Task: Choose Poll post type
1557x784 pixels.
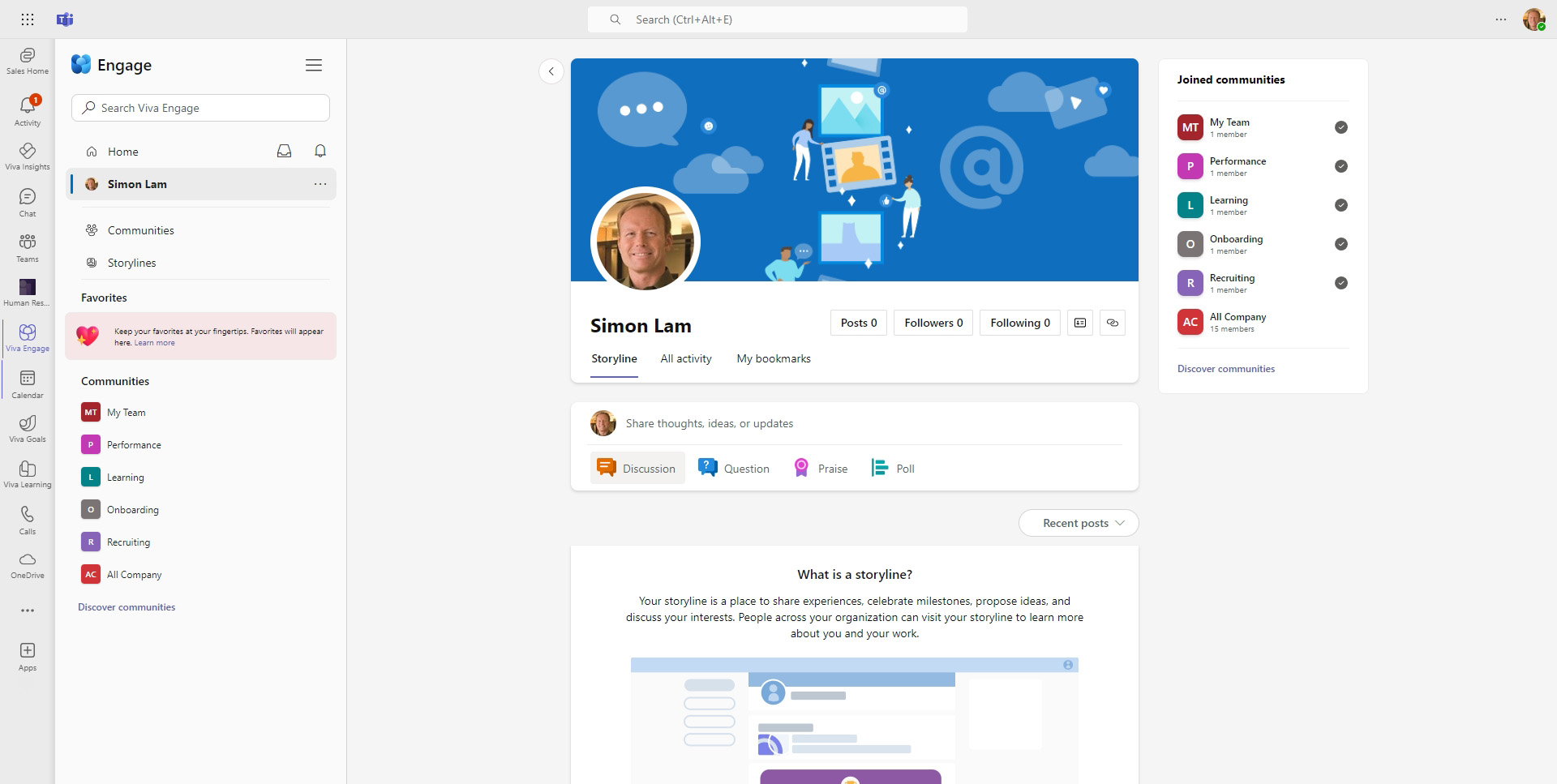Action: tap(893, 469)
